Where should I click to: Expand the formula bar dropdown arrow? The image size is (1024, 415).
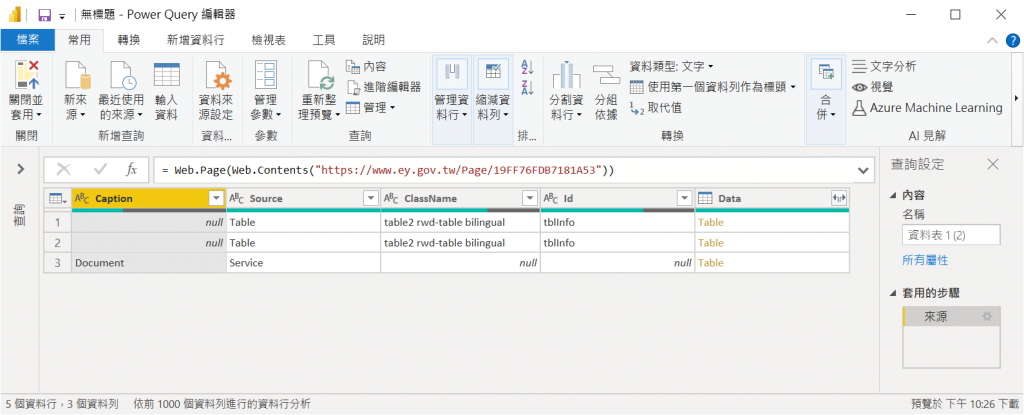[864, 171]
